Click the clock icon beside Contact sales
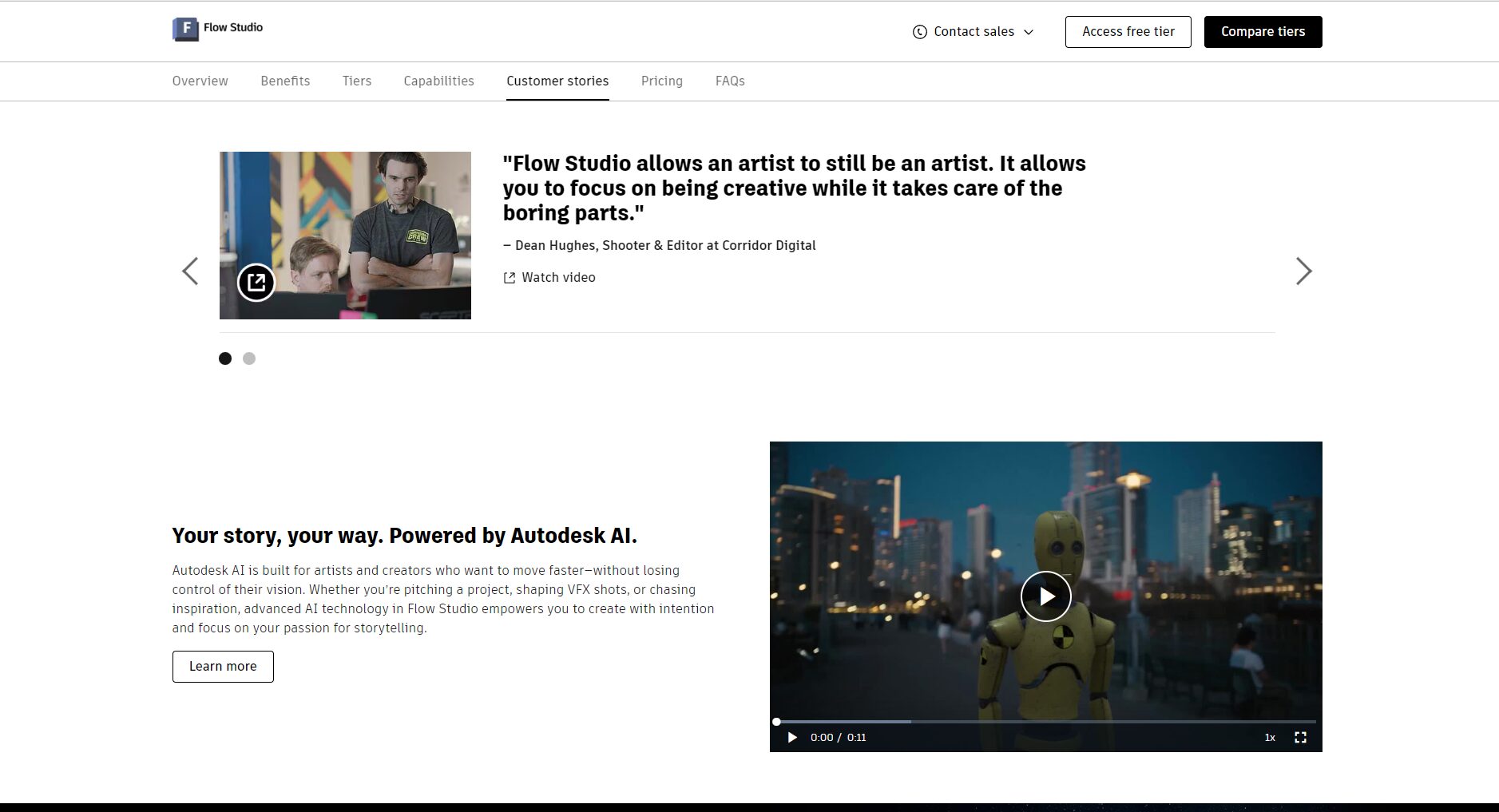Viewport: 1499px width, 812px height. pyautogui.click(x=919, y=32)
